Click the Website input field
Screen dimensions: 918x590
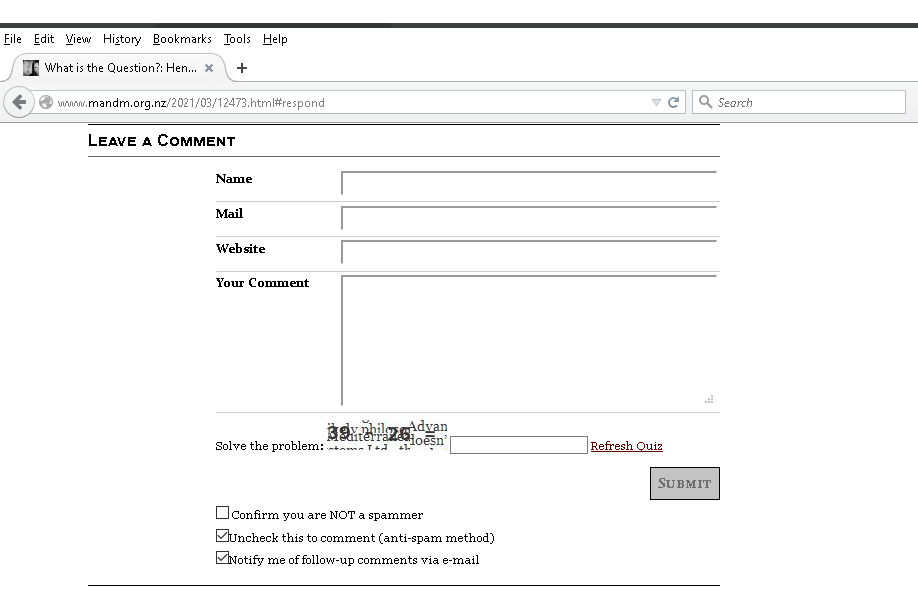[529, 252]
